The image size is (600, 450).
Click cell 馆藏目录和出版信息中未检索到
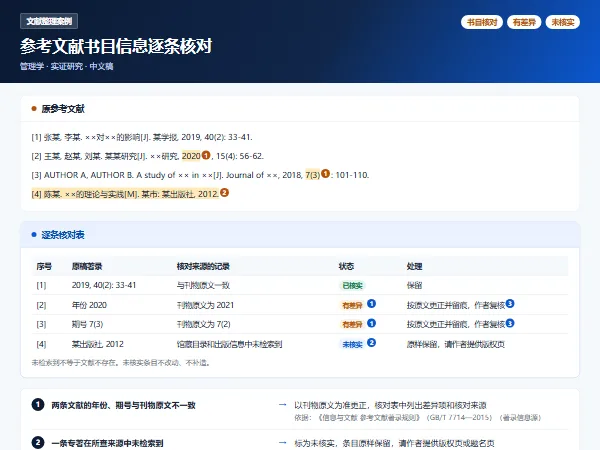click(229, 344)
